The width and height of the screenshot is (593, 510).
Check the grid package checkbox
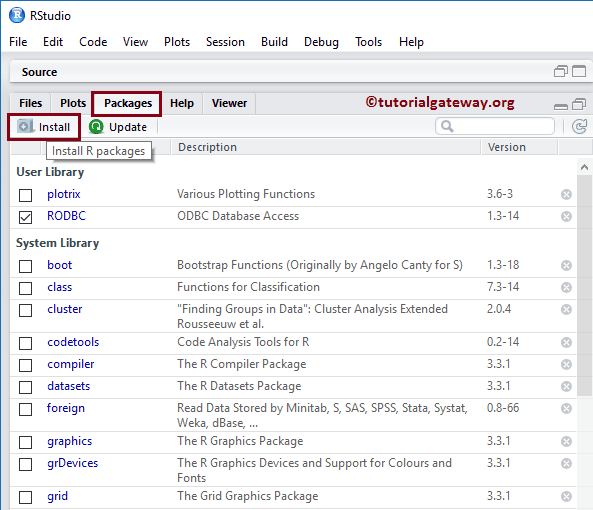point(25,497)
